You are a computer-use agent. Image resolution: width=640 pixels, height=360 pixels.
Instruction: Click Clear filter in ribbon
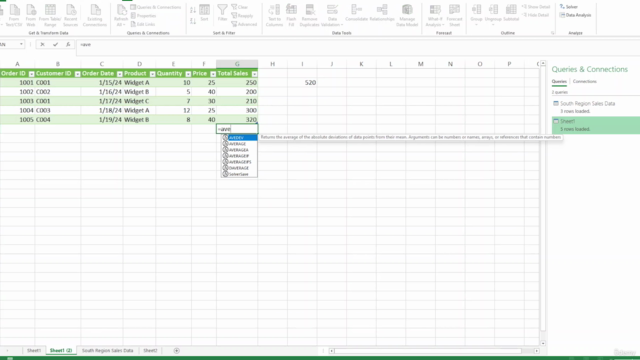(x=240, y=7)
